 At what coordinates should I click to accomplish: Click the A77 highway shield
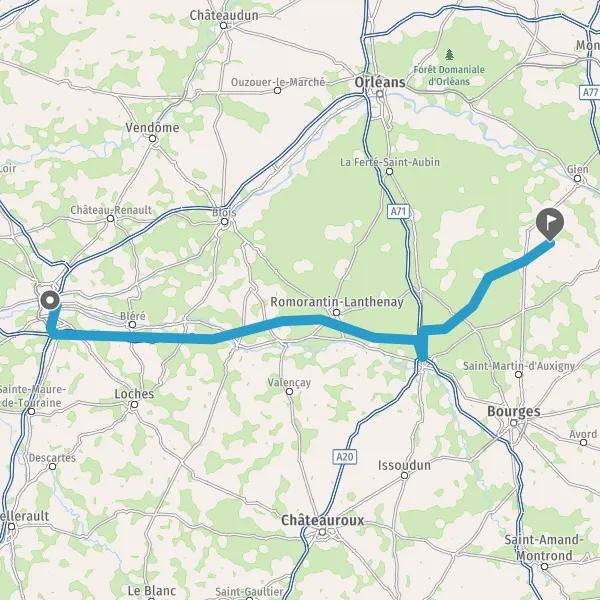(590, 92)
